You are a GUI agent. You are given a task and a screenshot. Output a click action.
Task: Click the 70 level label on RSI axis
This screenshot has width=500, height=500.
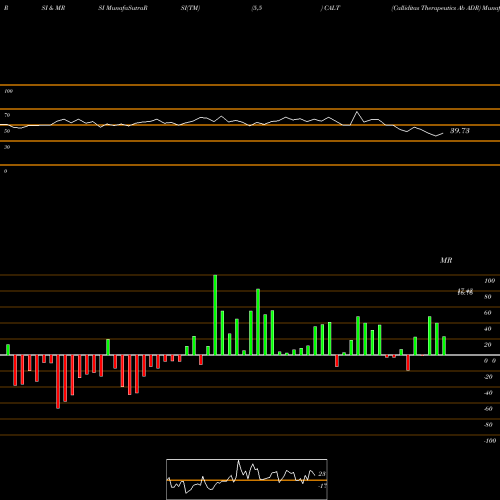tap(7, 115)
